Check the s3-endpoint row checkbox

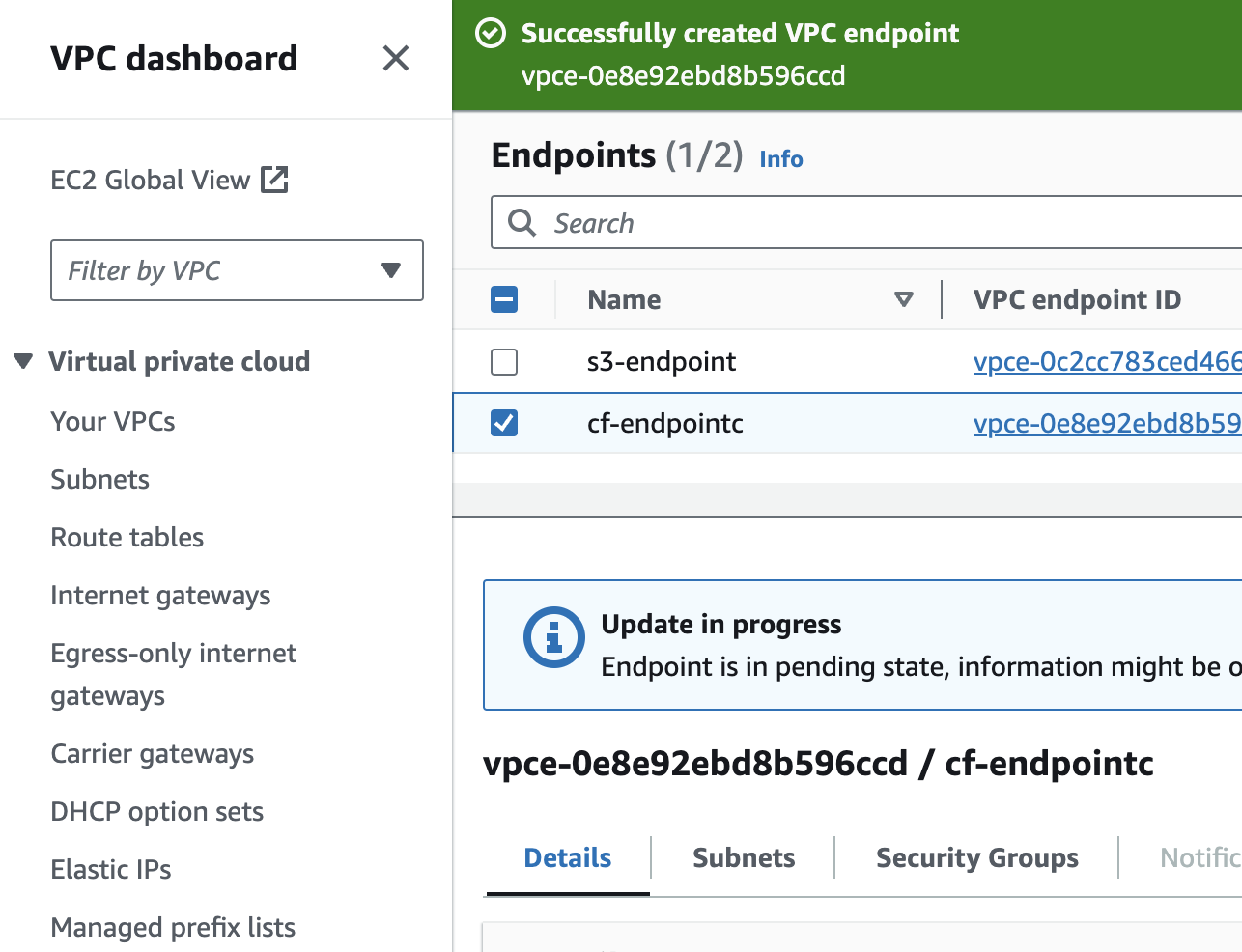pos(504,362)
